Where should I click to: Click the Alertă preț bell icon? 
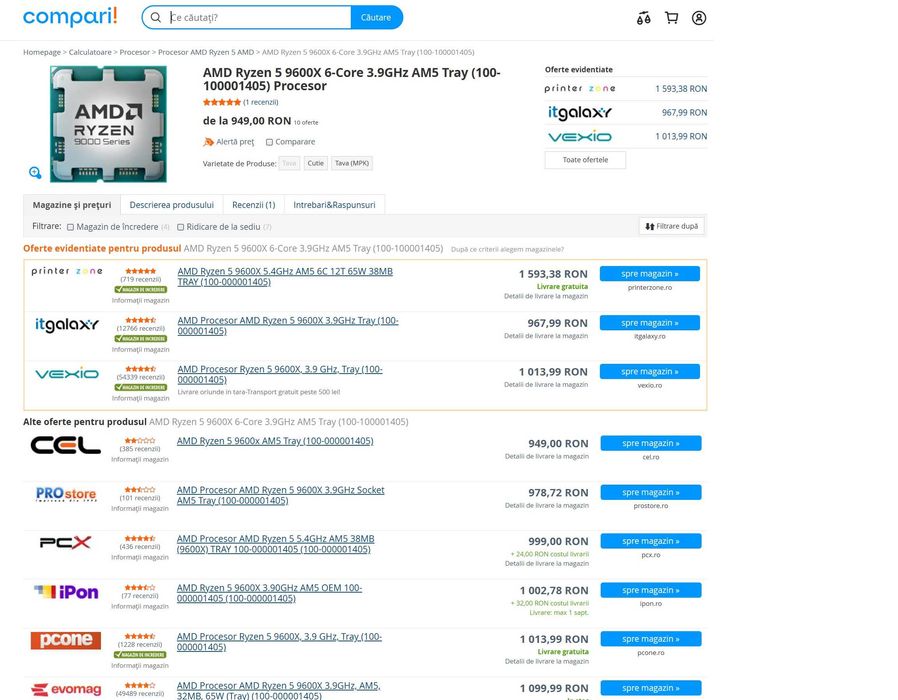click(208, 141)
